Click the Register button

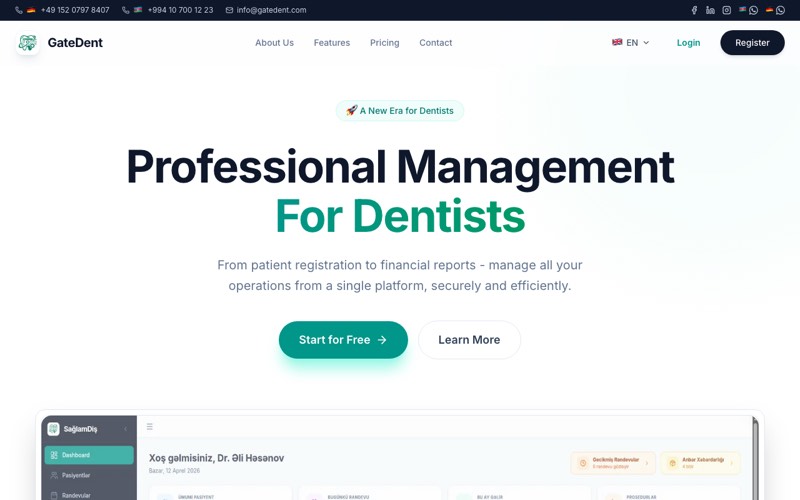(x=752, y=43)
